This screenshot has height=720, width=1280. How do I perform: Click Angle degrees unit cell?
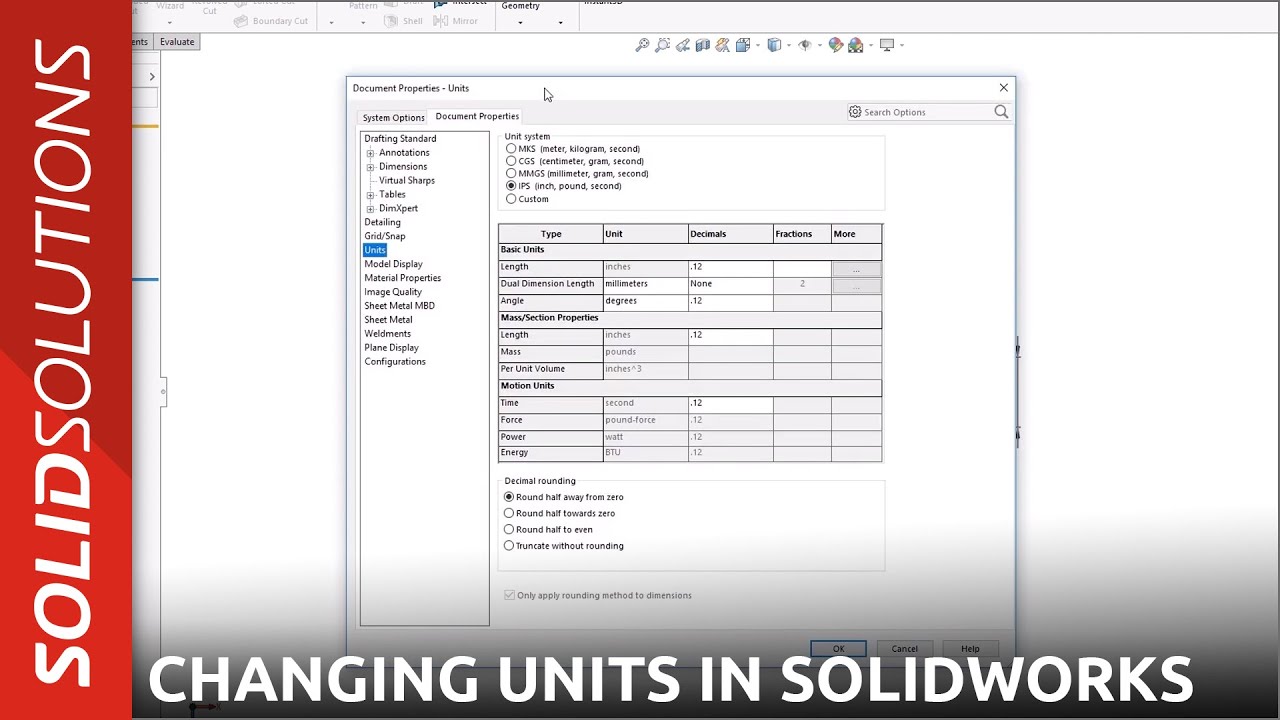pos(645,301)
